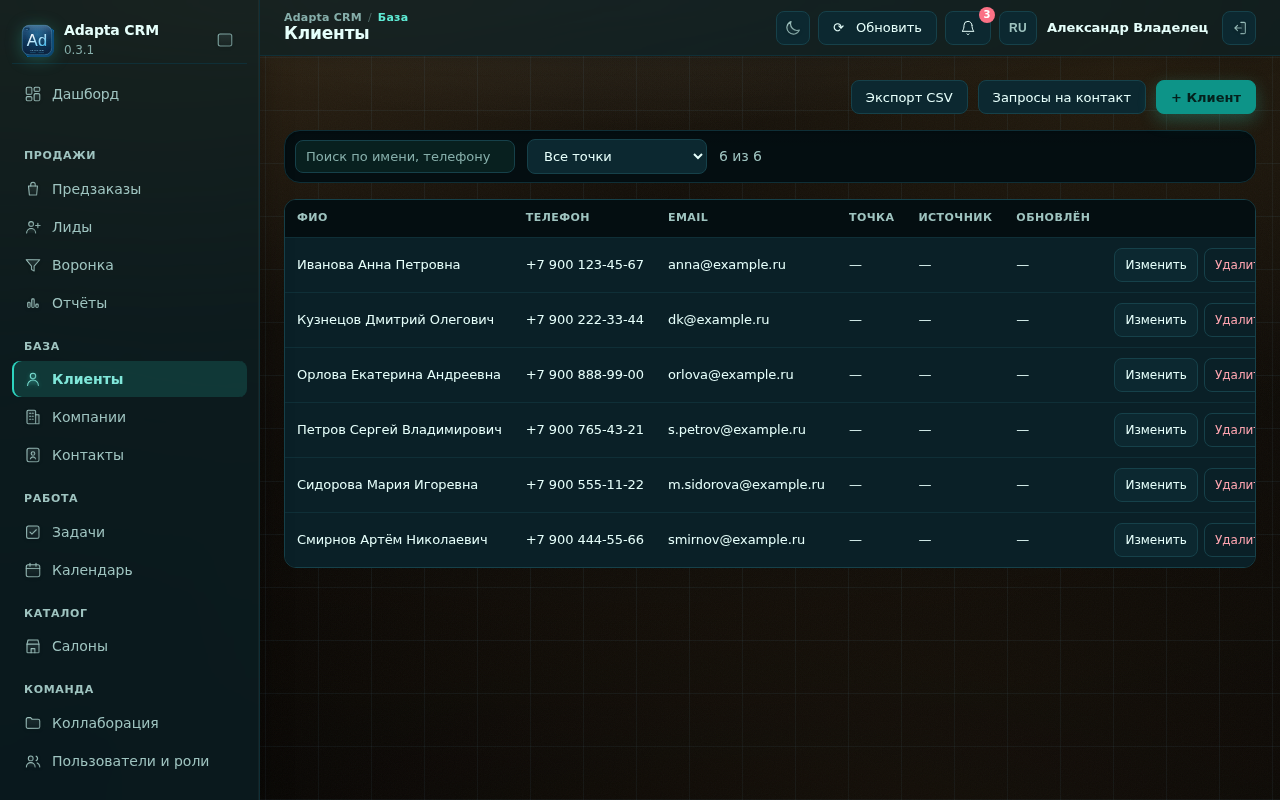
Task: Click the Коллаборация folder icon
Action: (33, 723)
